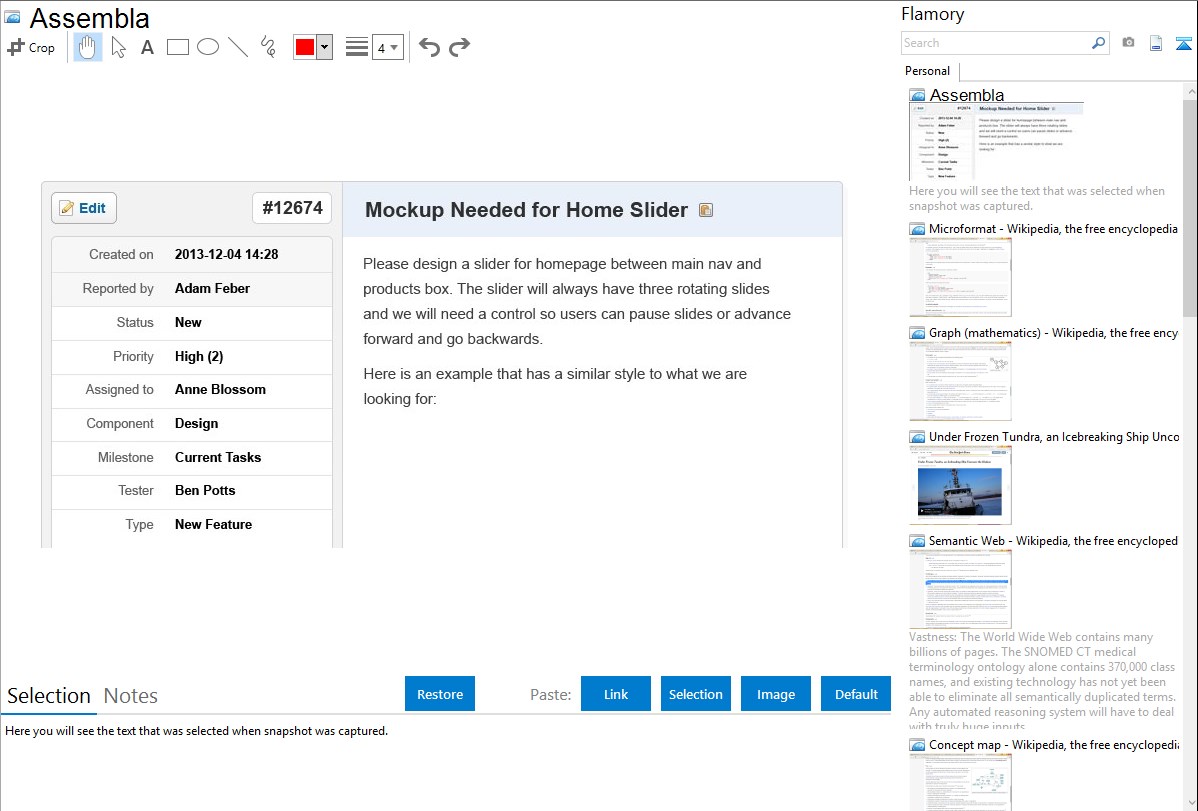The width and height of the screenshot is (1198, 811).
Task: Switch to the Notes tab
Action: click(x=131, y=696)
